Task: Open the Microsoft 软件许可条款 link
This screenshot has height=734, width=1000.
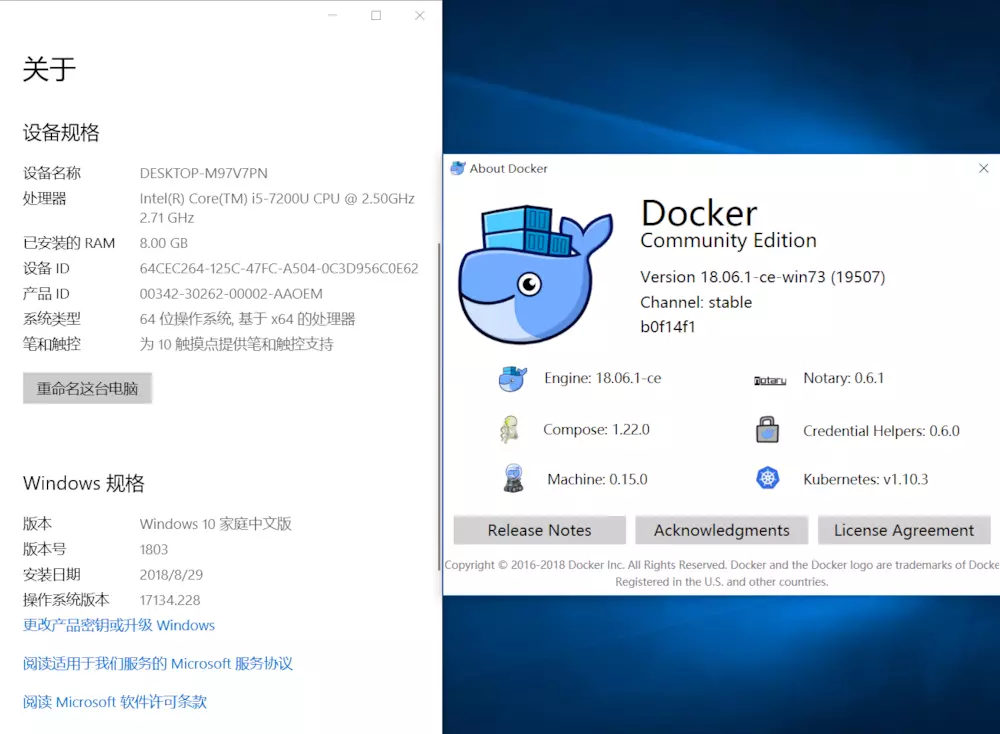Action: [x=115, y=701]
